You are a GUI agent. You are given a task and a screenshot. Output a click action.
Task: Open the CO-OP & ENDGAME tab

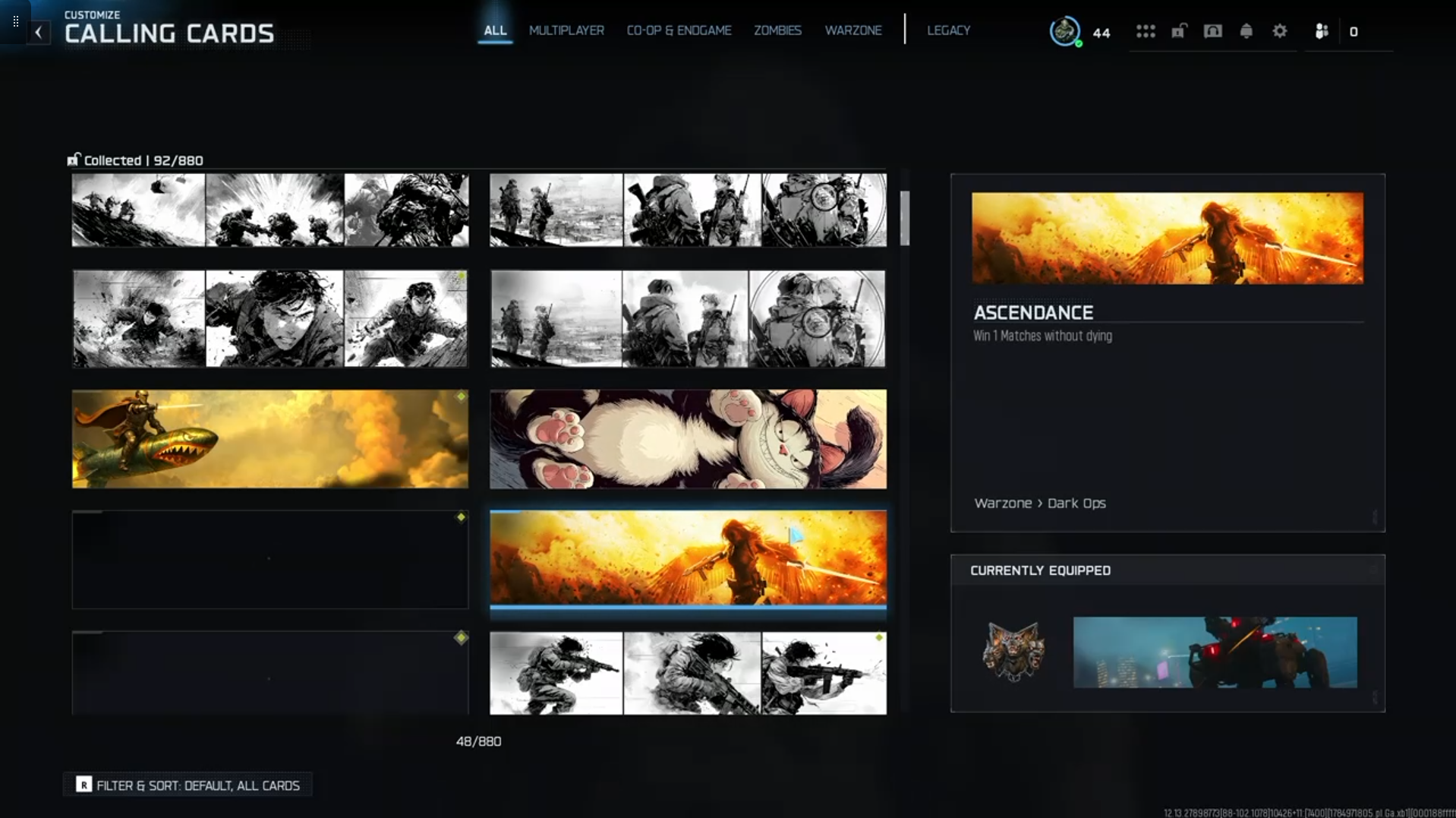pos(679,30)
